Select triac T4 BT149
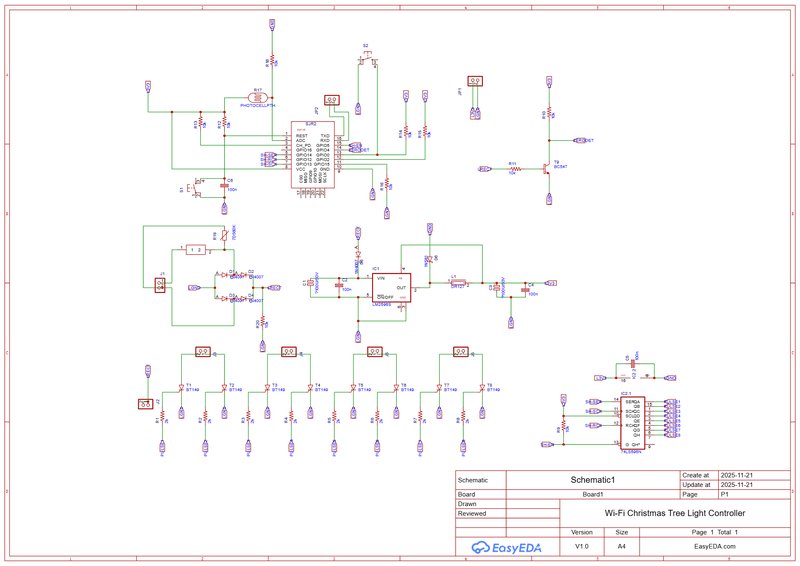 pos(310,388)
